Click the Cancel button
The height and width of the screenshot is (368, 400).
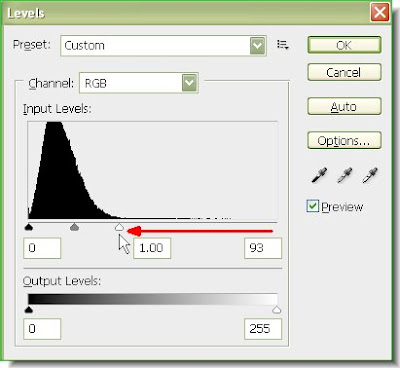click(x=344, y=72)
